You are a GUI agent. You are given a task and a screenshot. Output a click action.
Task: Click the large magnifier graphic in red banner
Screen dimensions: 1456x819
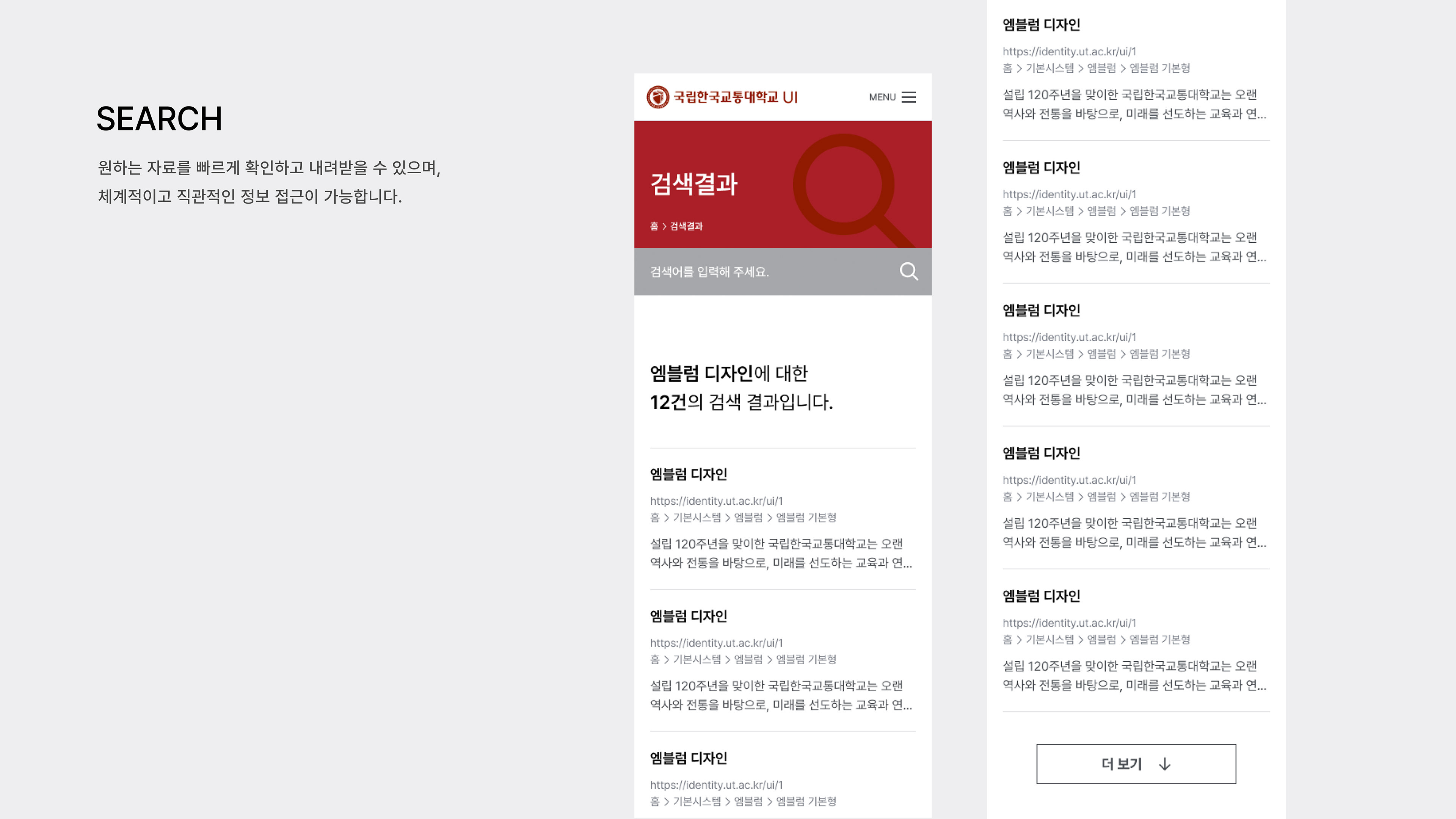click(x=854, y=190)
